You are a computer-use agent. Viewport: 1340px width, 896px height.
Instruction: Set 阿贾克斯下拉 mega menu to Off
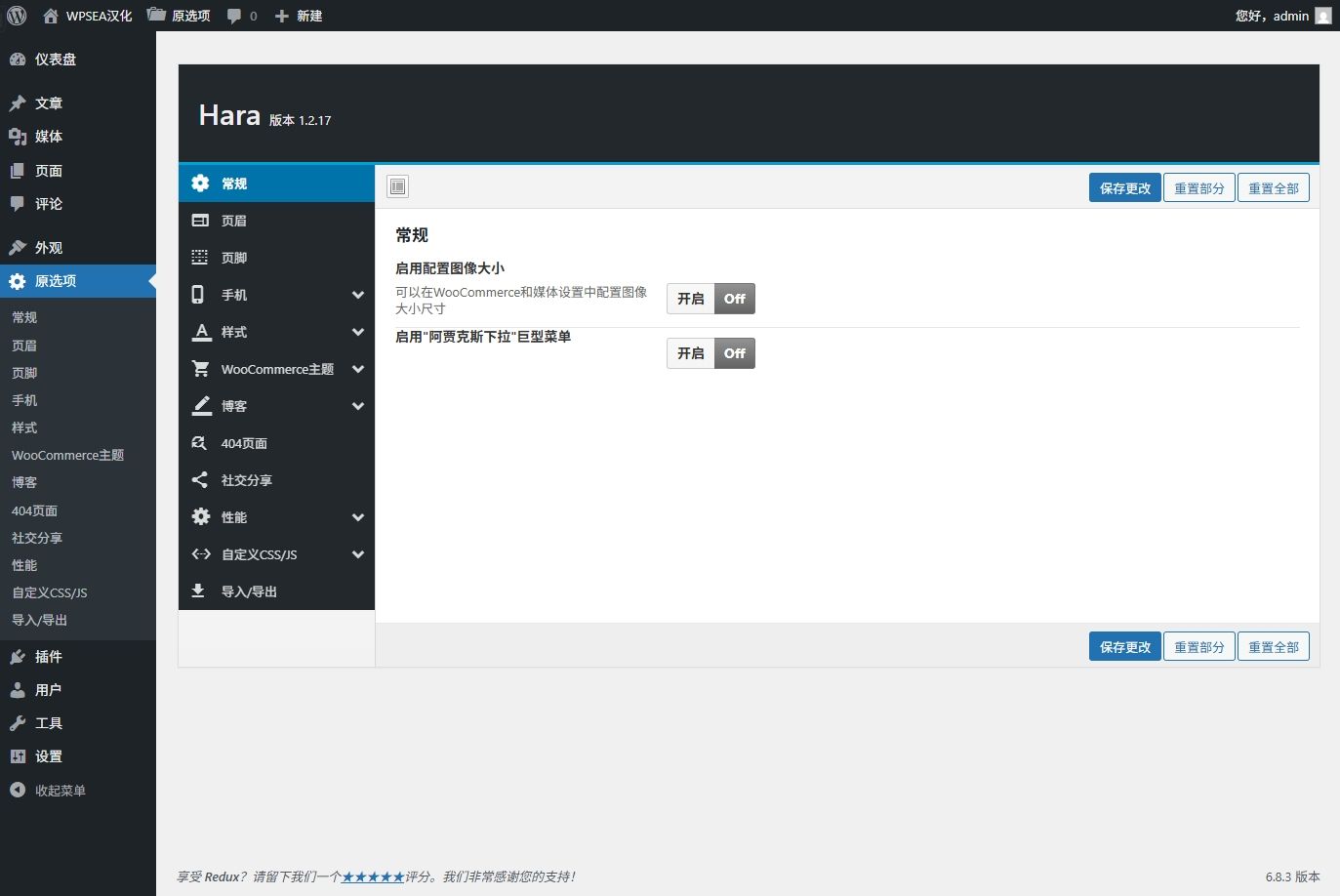pos(734,353)
